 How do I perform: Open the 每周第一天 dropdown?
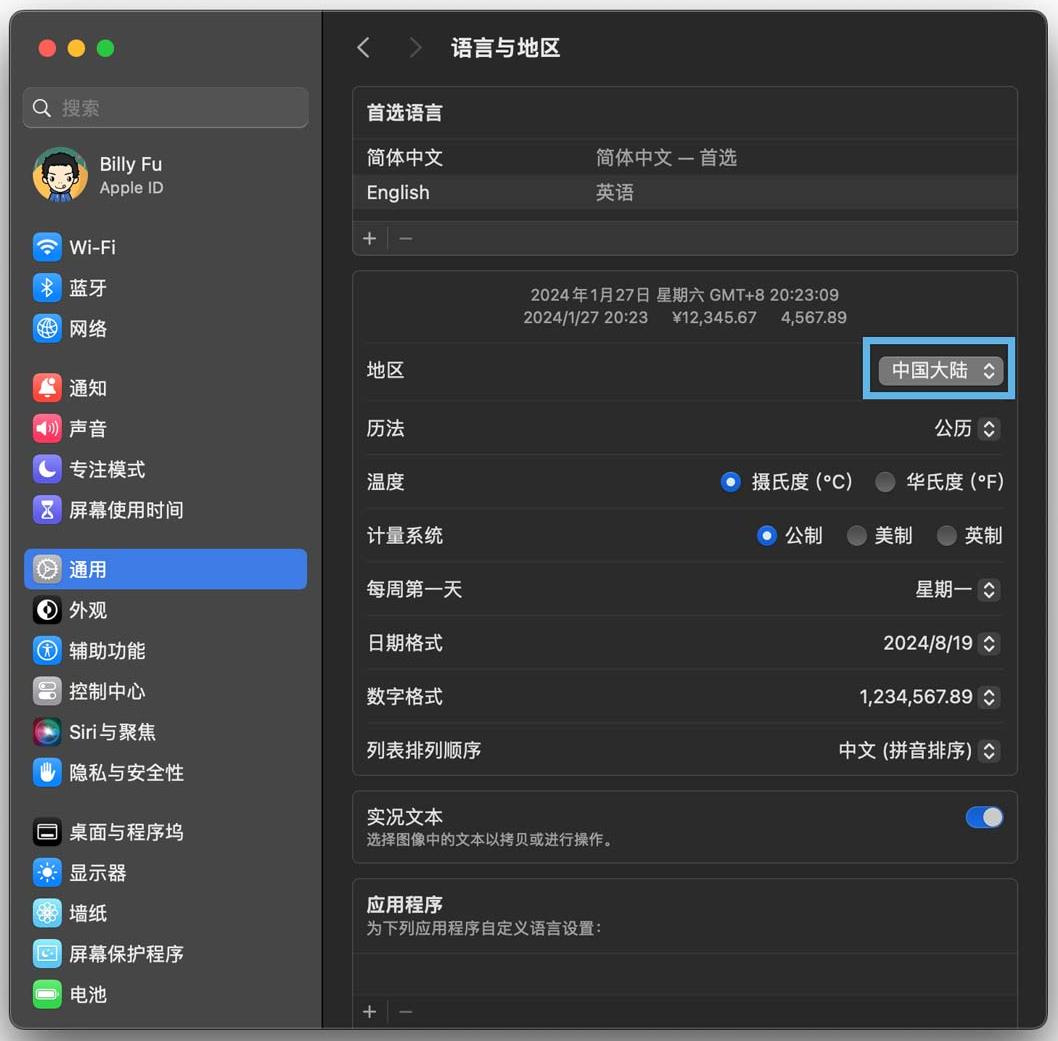click(x=956, y=590)
